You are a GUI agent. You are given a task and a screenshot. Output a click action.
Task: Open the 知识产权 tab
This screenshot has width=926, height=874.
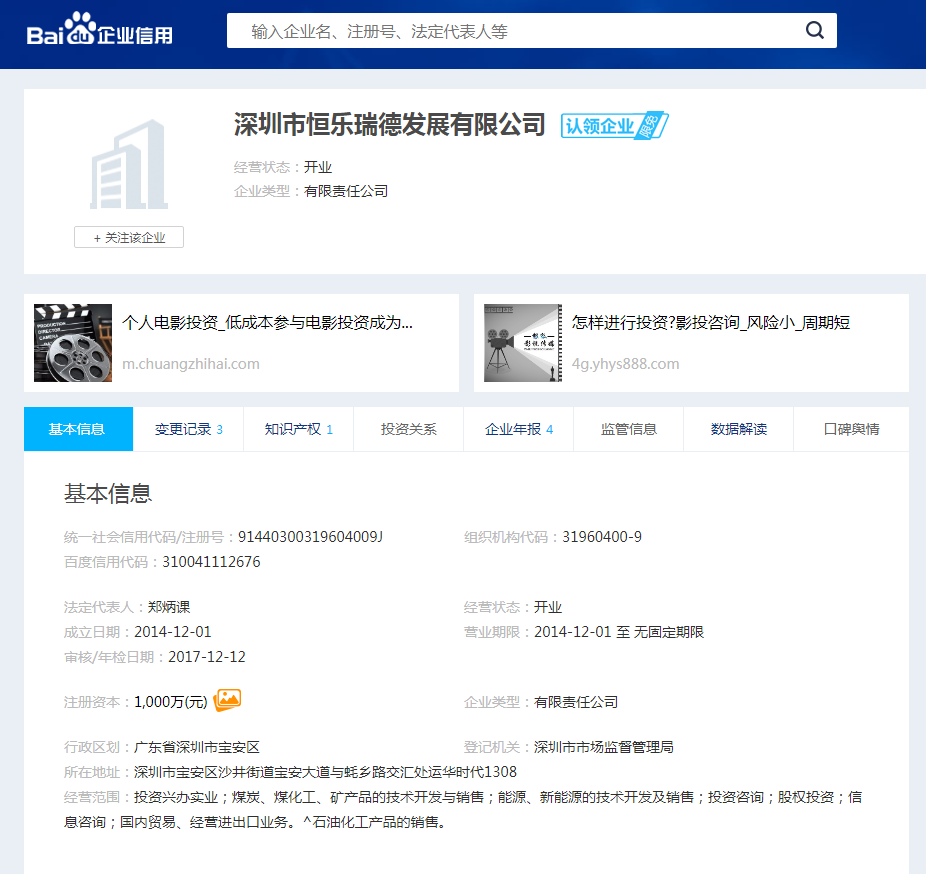(x=298, y=429)
